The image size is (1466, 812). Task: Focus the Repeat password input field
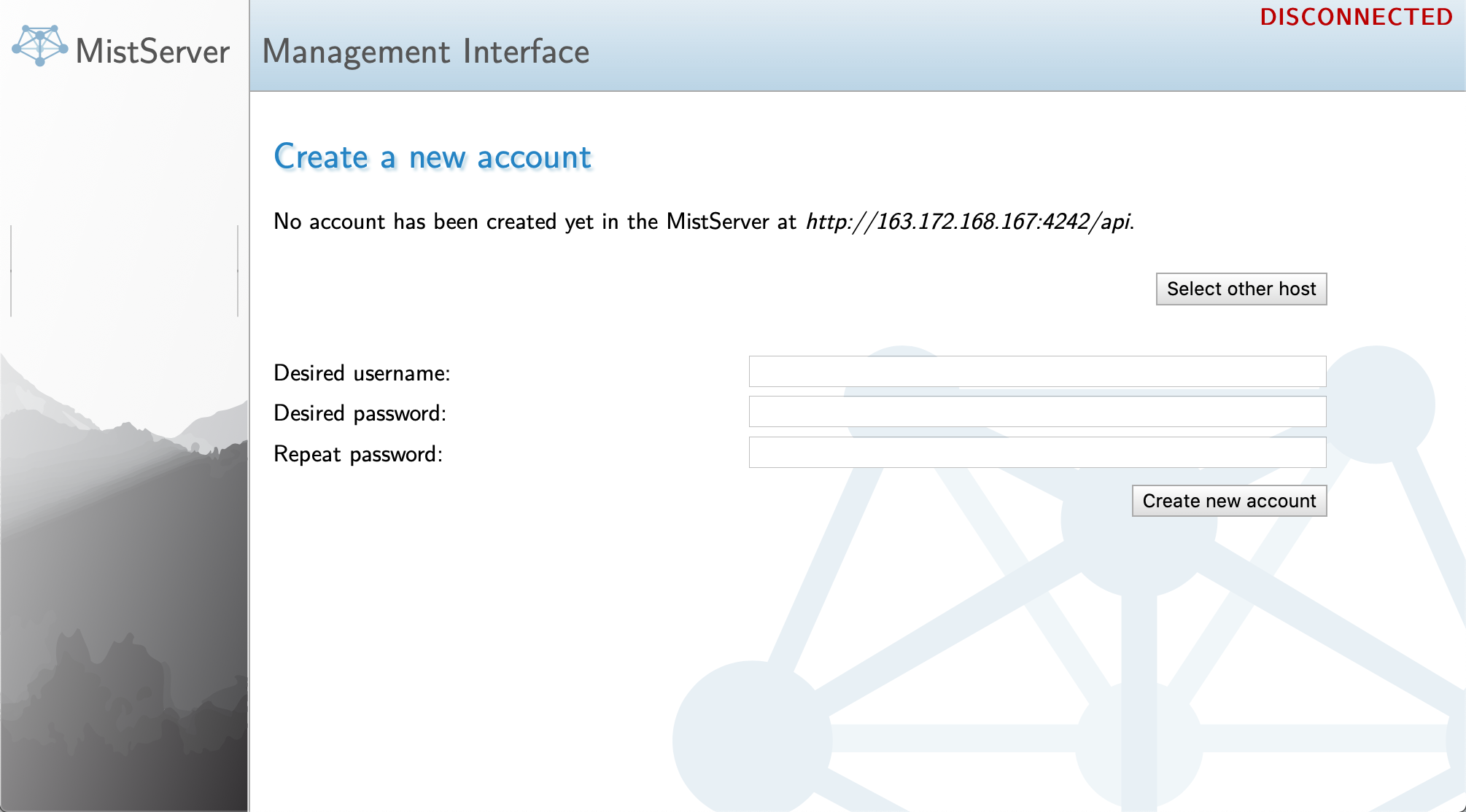(1036, 453)
